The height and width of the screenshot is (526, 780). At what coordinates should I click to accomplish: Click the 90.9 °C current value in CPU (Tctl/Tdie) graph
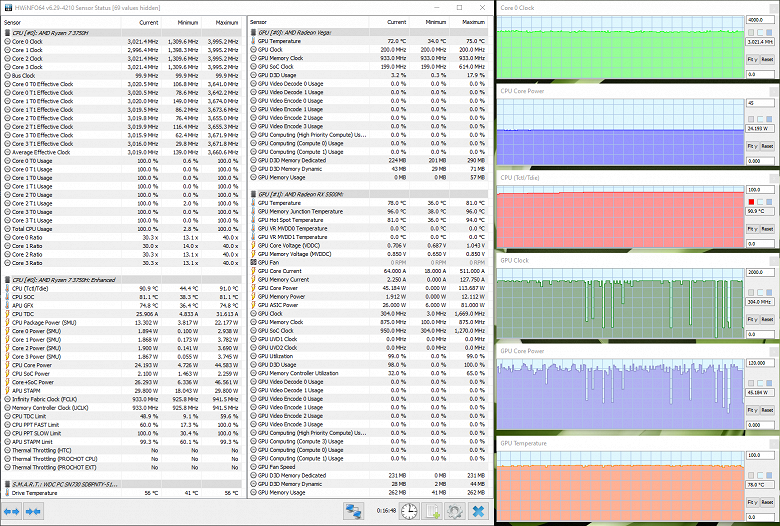pos(760,211)
